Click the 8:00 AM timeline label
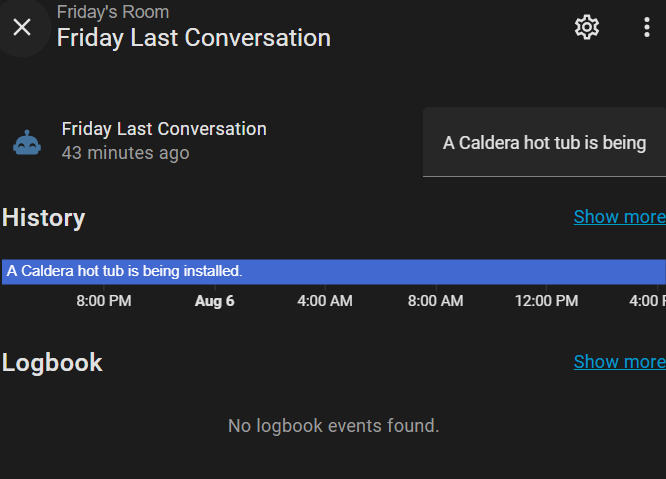The height and width of the screenshot is (479, 666). click(435, 301)
